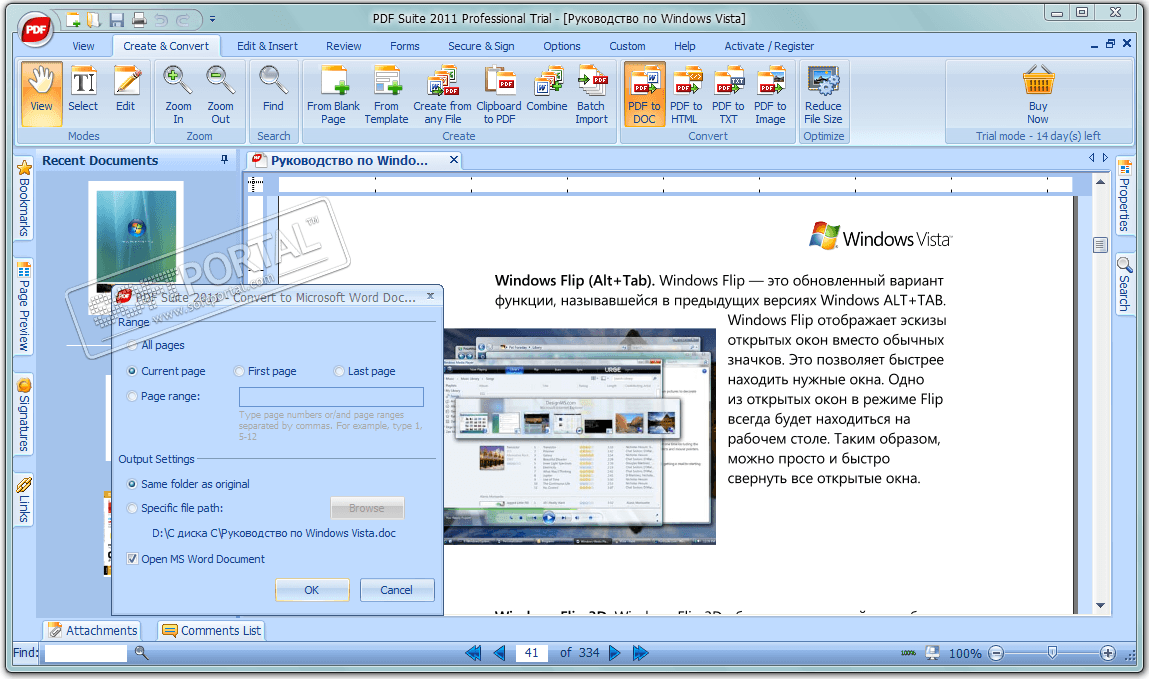Viewport: 1149px width, 679px height.
Task: Click the Page range text field
Action: pyautogui.click(x=331, y=396)
